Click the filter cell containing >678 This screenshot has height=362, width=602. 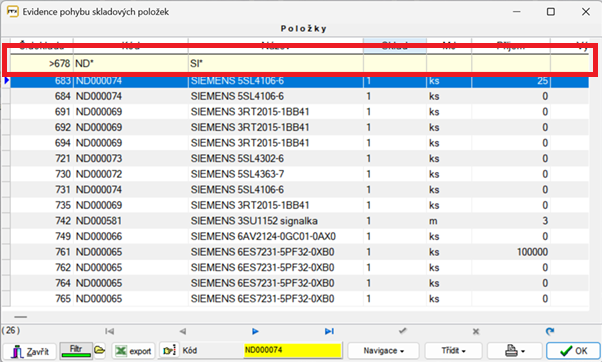[41, 63]
